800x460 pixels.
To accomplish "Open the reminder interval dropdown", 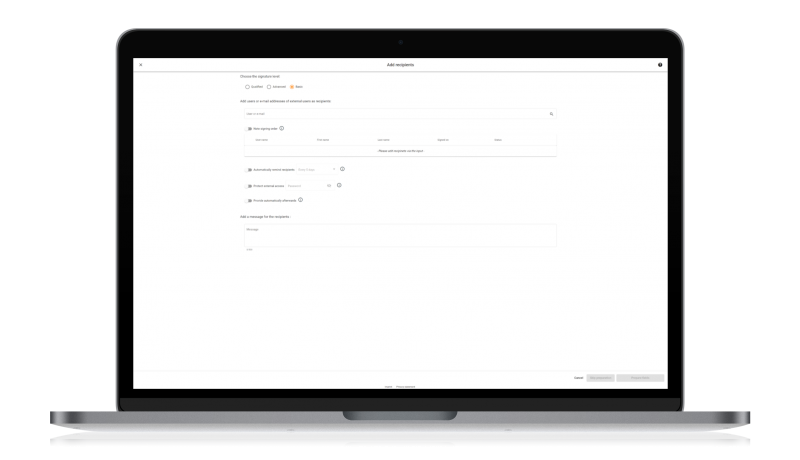I will (316, 170).
